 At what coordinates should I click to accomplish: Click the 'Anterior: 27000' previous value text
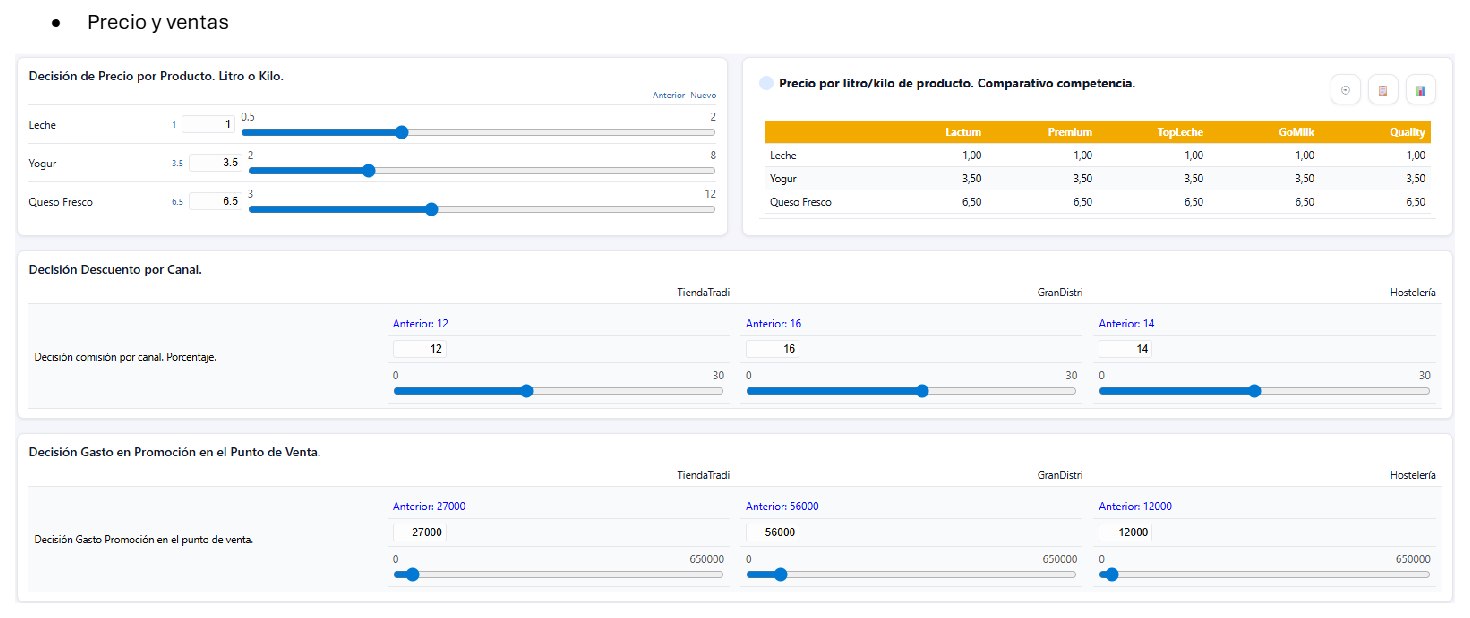[429, 506]
